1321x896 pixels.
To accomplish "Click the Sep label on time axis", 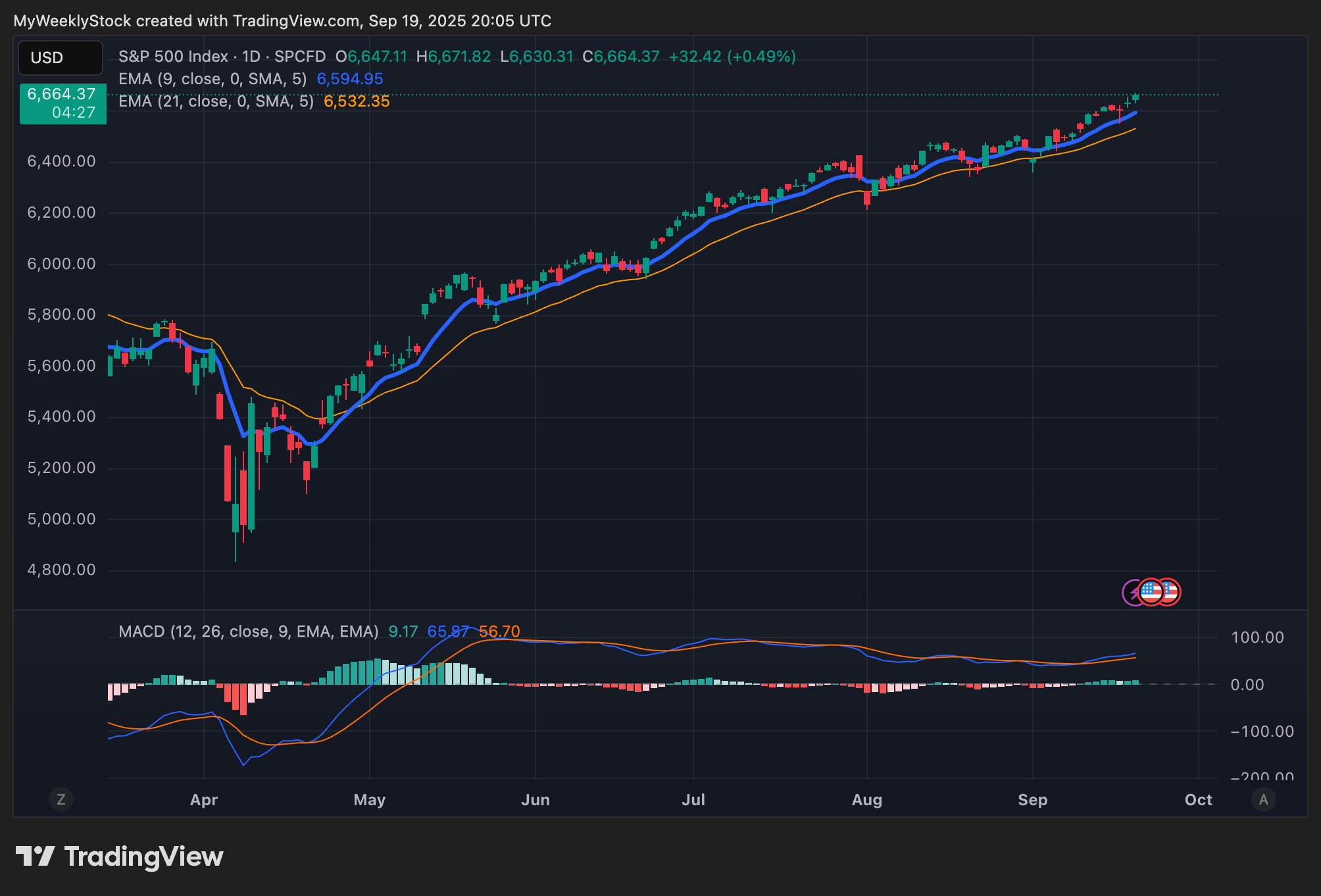I will (1032, 800).
